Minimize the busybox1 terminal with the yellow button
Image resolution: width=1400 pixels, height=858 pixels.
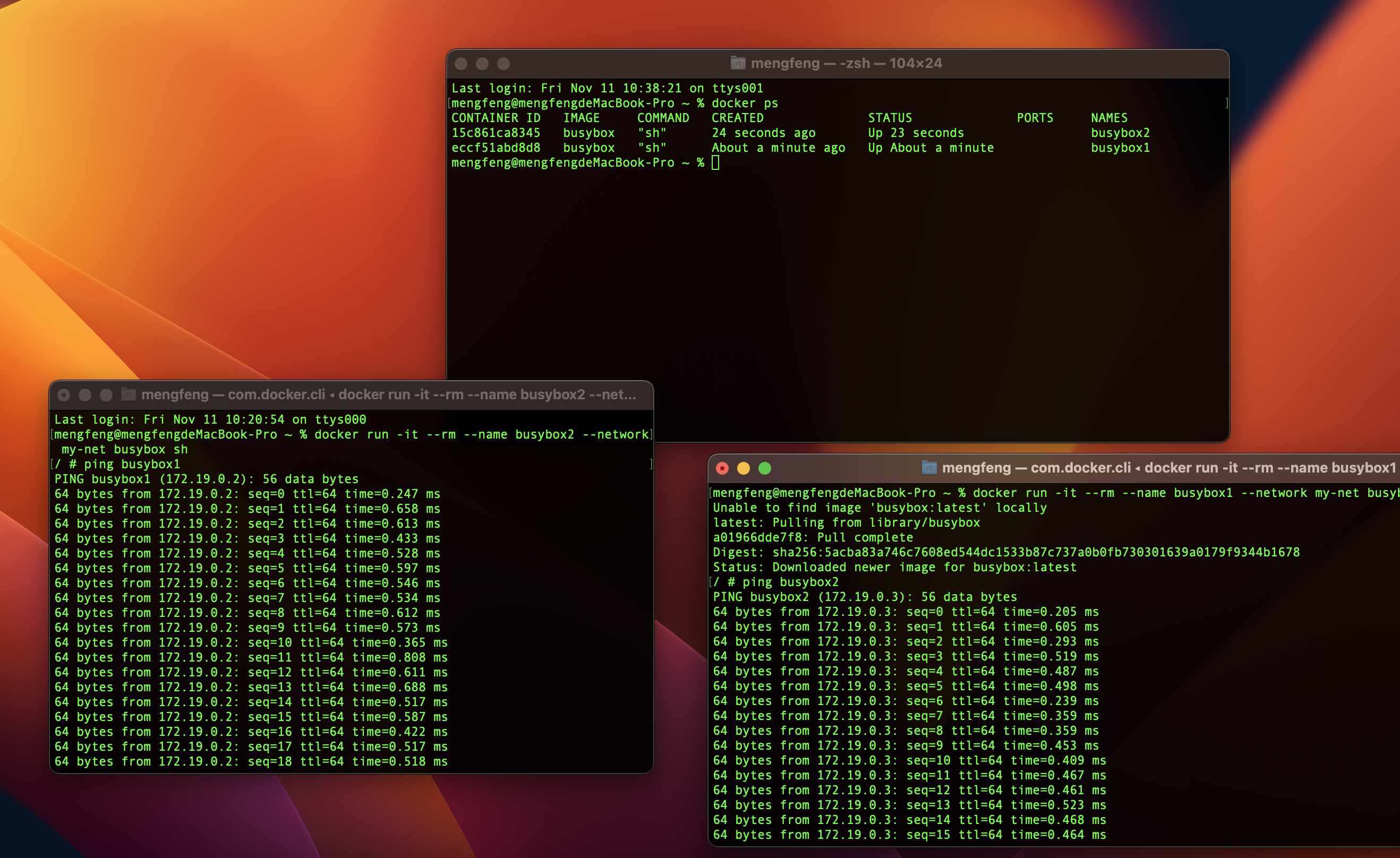point(743,468)
